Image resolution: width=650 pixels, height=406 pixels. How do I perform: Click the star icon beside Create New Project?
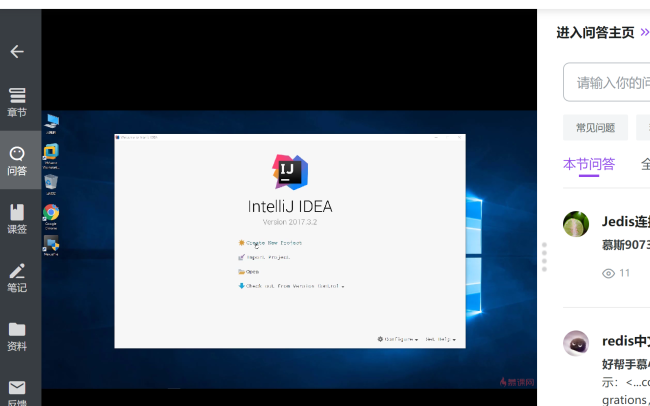(x=241, y=243)
